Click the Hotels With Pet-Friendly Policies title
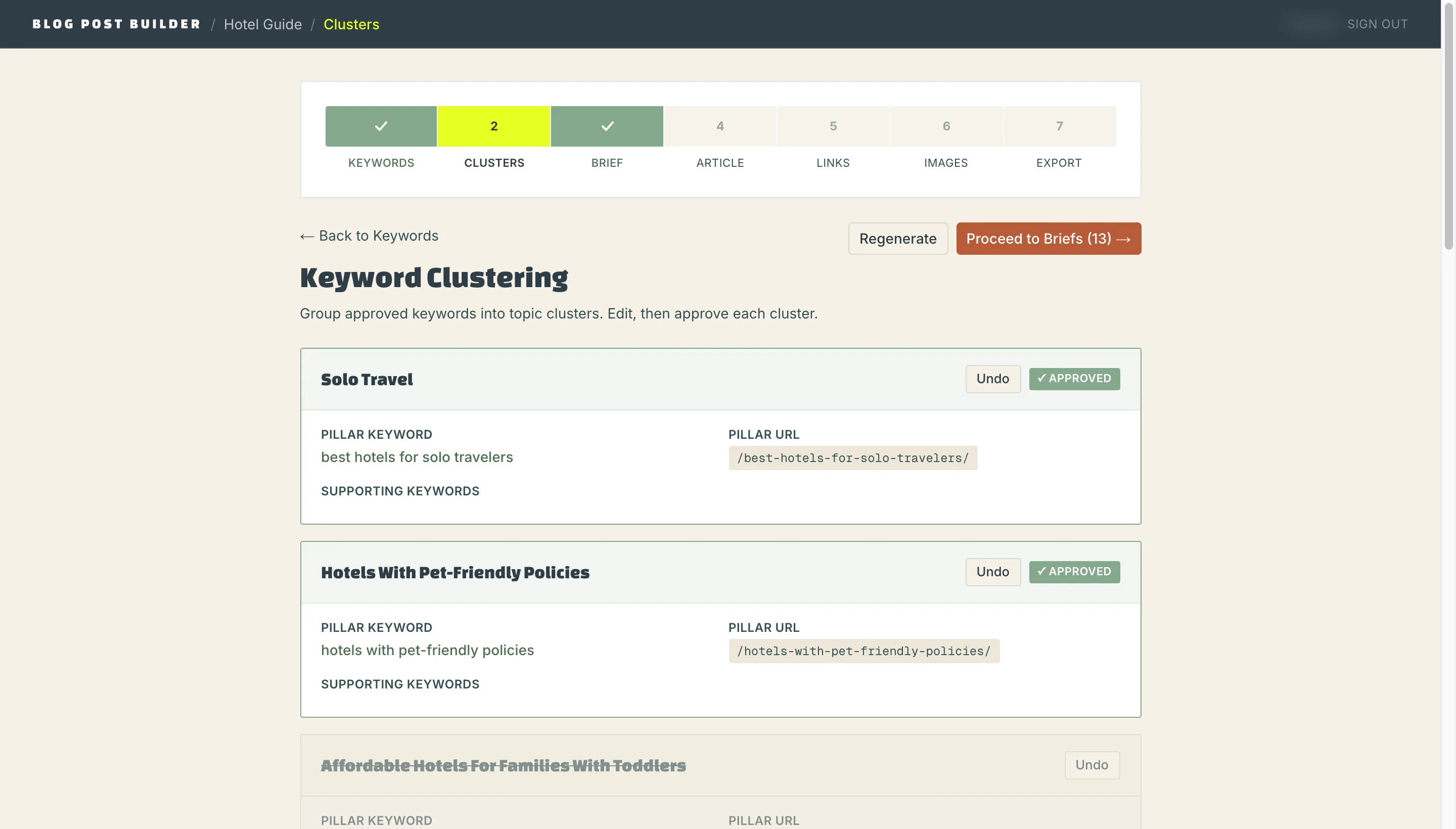 pyautogui.click(x=455, y=572)
